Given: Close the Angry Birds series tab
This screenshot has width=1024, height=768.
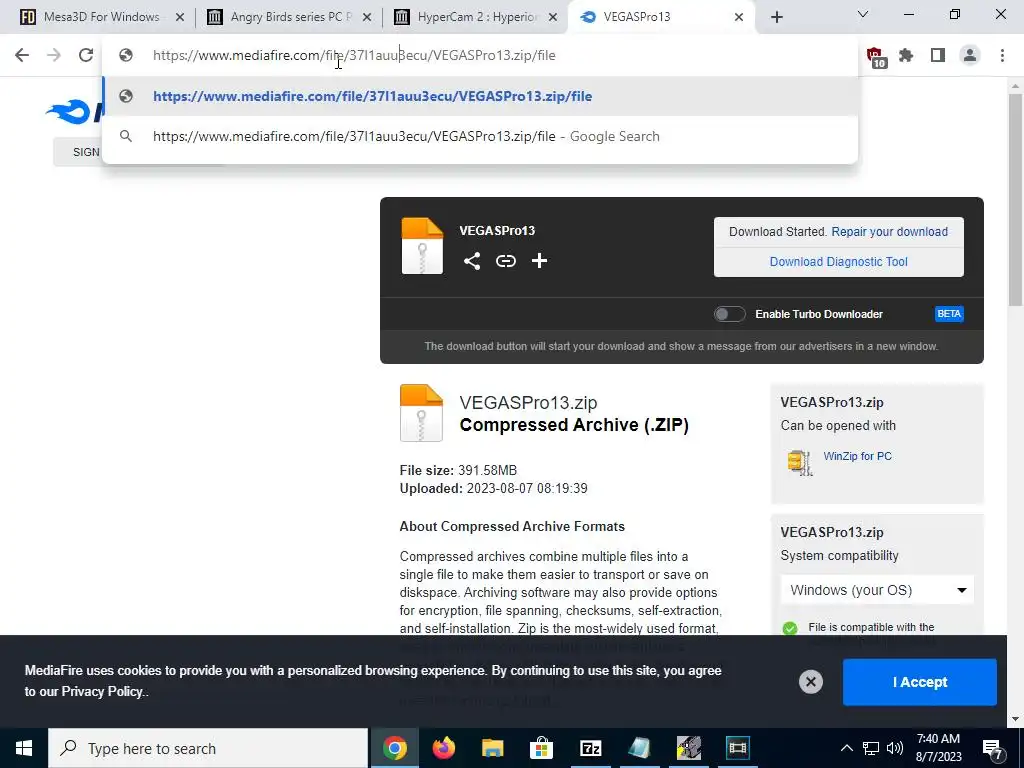Looking at the screenshot, I should tap(367, 17).
